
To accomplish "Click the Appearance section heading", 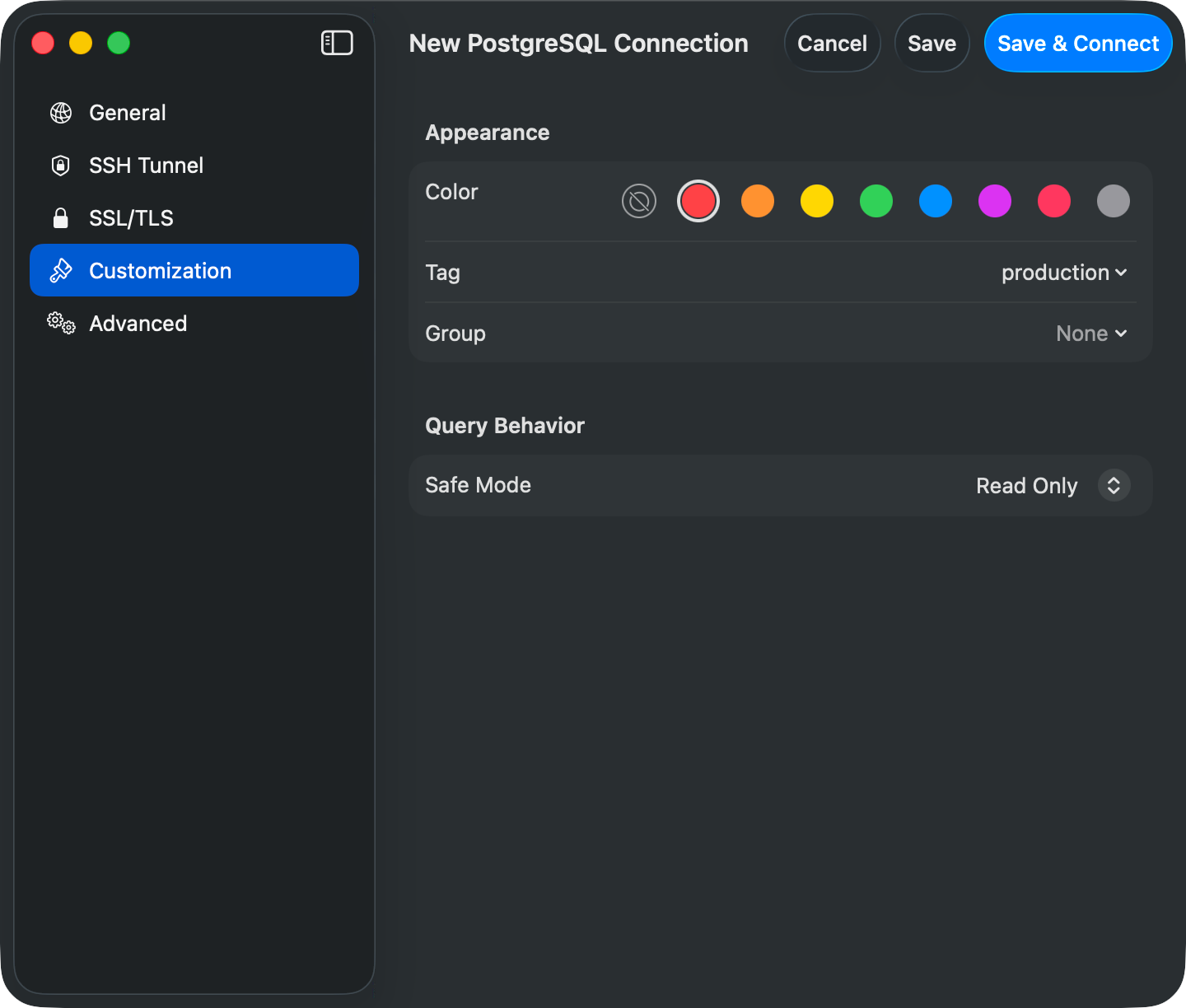I will pos(487,133).
